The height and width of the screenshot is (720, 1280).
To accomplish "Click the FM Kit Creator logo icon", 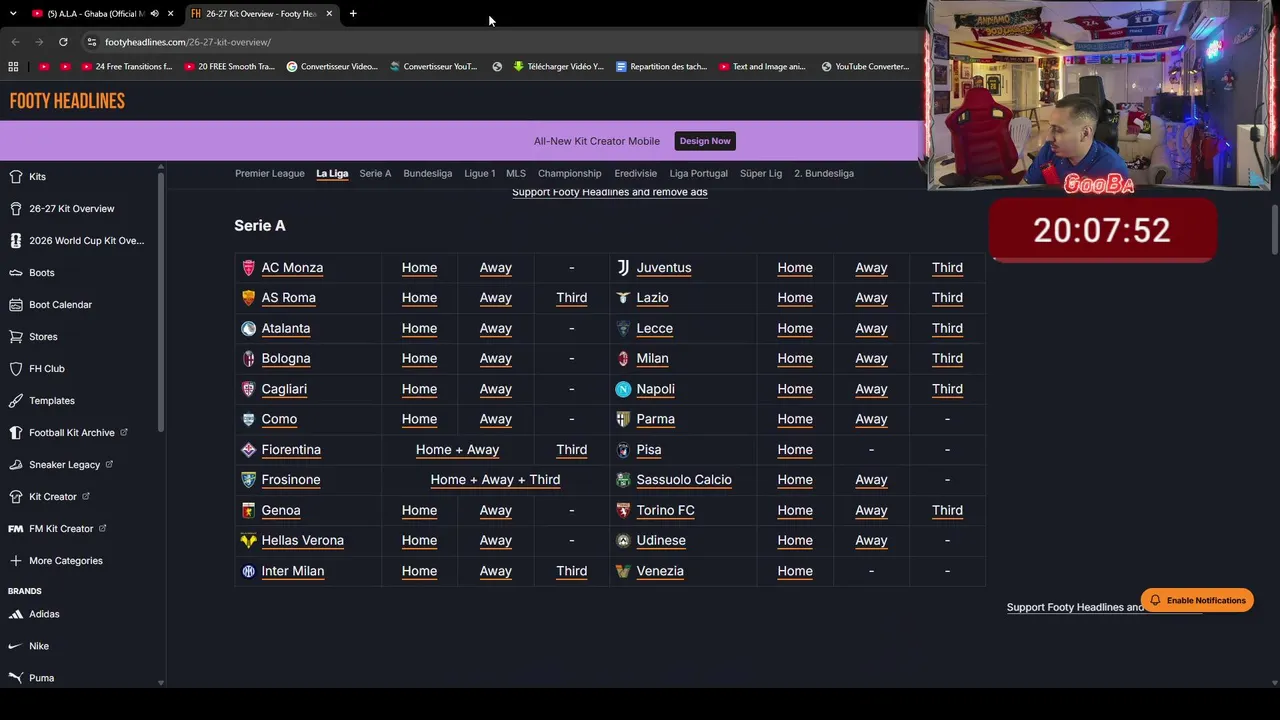I will (15, 529).
